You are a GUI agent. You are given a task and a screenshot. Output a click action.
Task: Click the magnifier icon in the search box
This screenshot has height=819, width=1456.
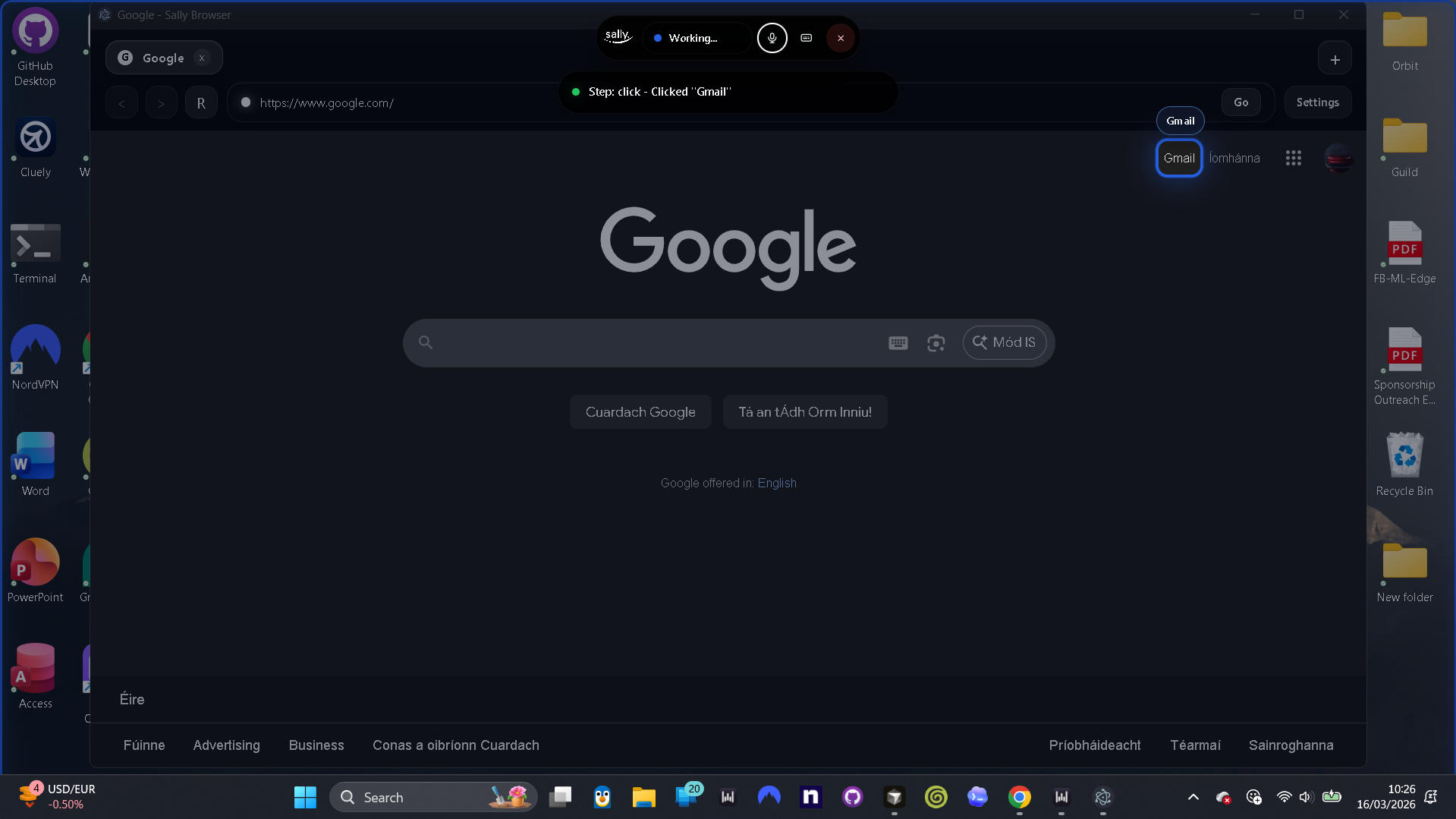click(x=426, y=343)
